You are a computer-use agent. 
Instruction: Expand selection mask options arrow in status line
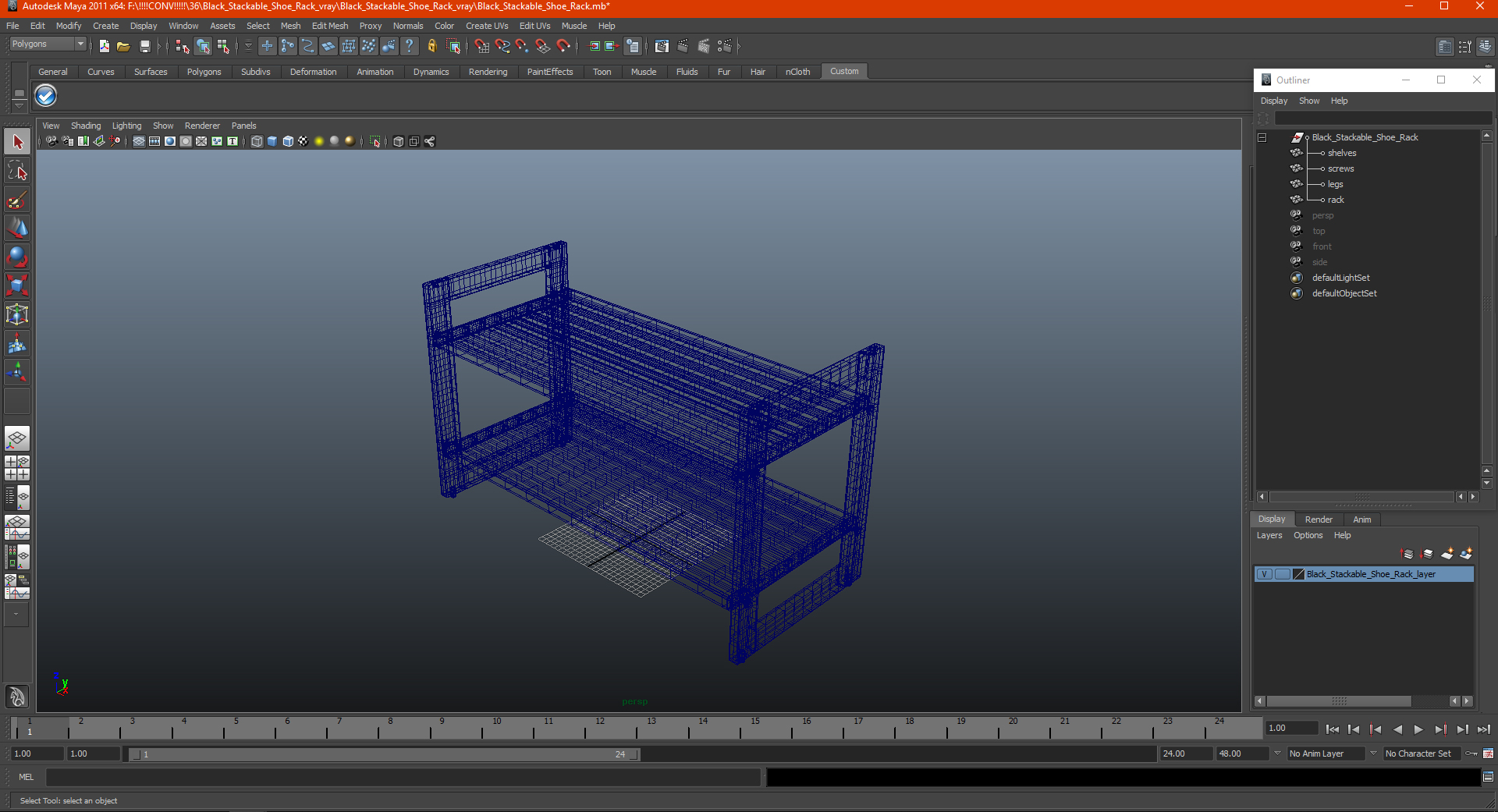click(248, 46)
